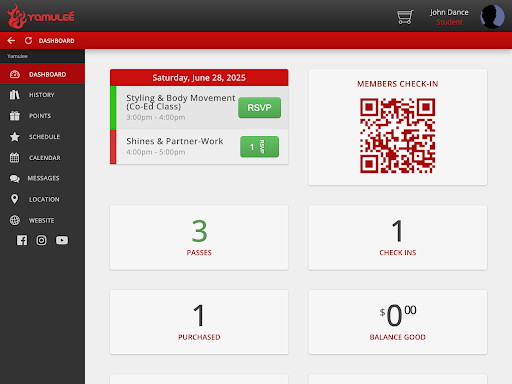Click the Calendar icon in sidebar
This screenshot has height=384, width=512.
14,157
